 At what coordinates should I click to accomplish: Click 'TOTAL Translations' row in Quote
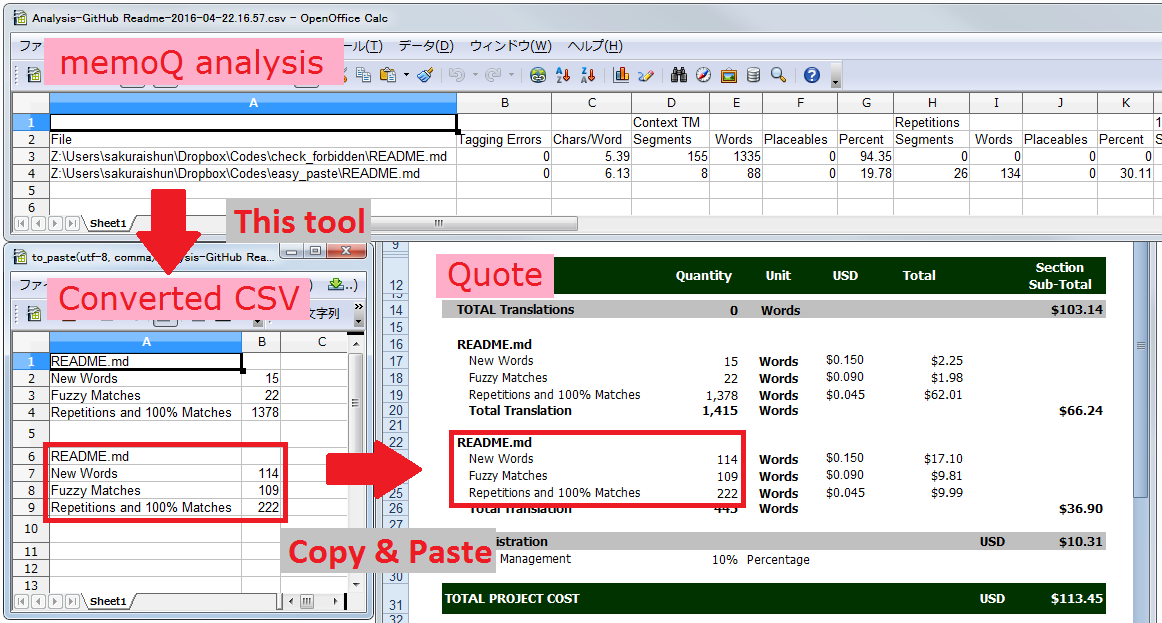[x=774, y=310]
